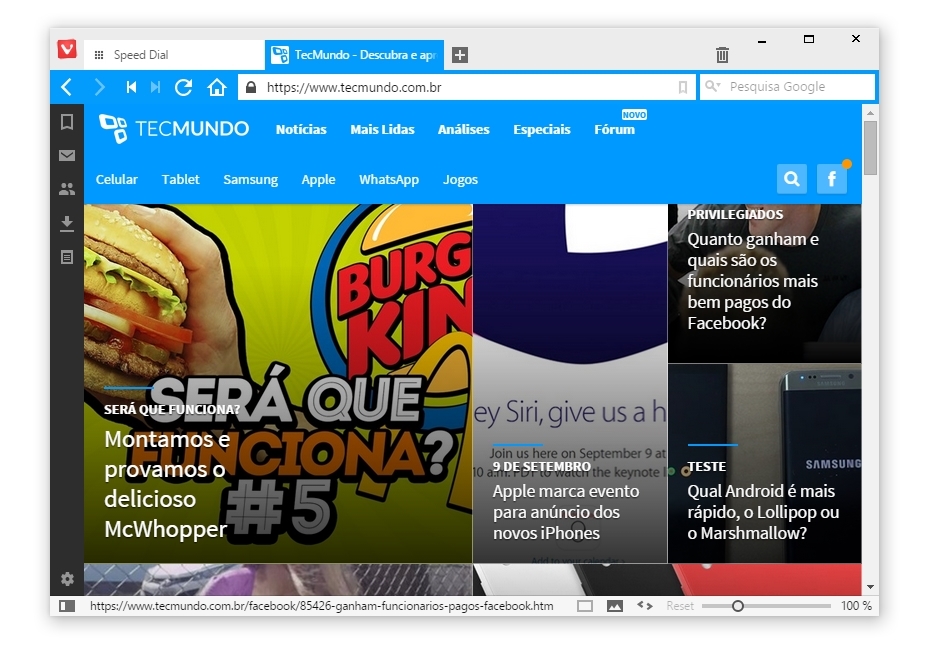Image resolution: width=930 pixels, height=650 pixels.
Task: Bookmark this page from address bar
Action: 683,87
